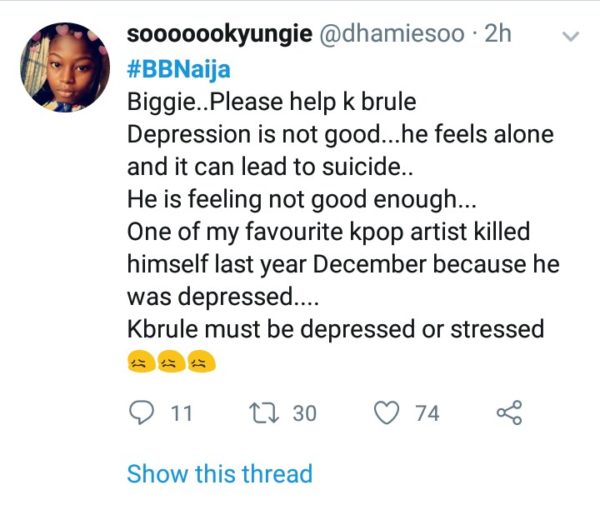Viewport: 600px width, 510px height.
Task: Click the @dhamiesoo handle
Action: [x=391, y=35]
